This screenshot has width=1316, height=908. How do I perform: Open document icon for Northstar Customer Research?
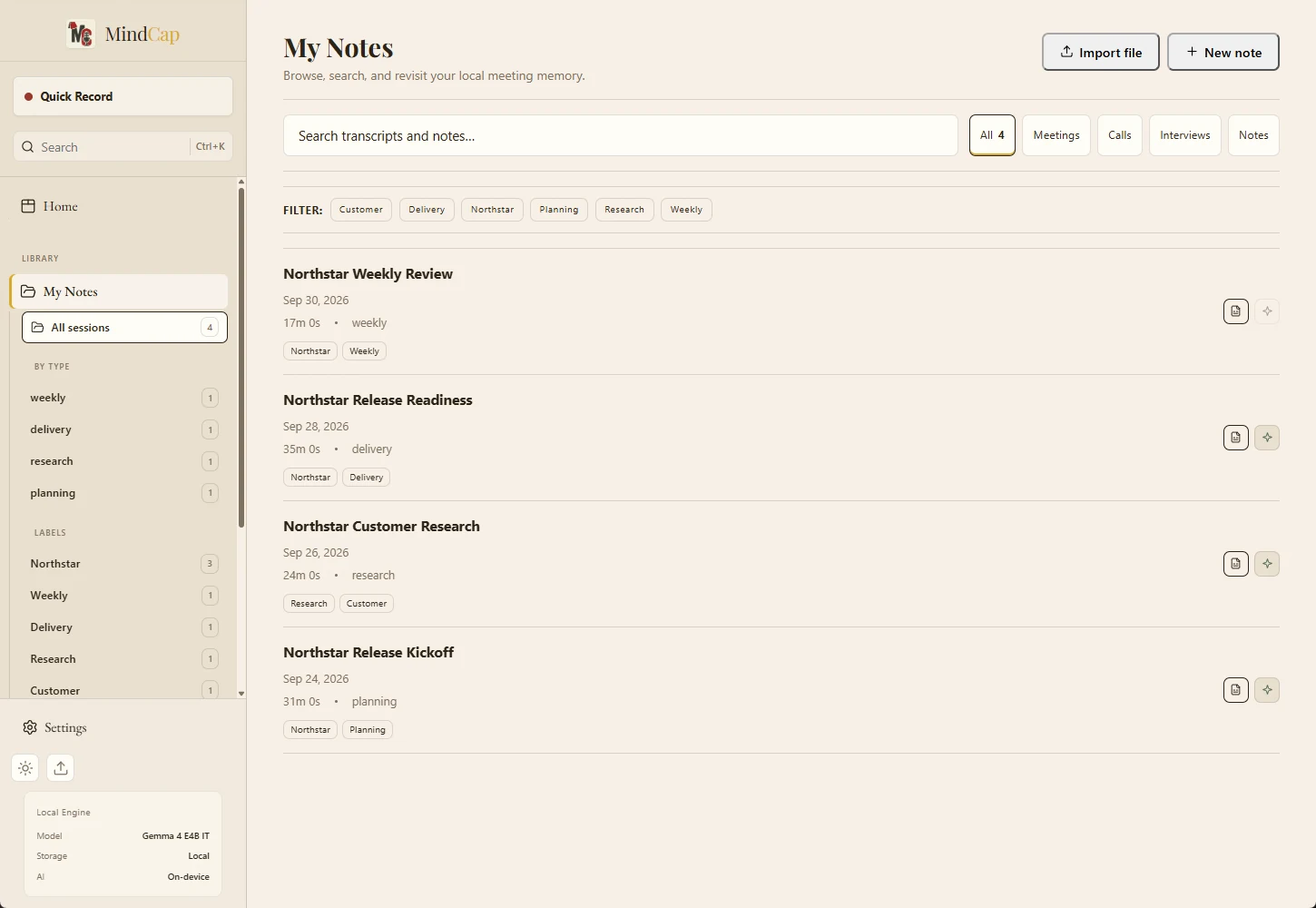pos(1235,564)
